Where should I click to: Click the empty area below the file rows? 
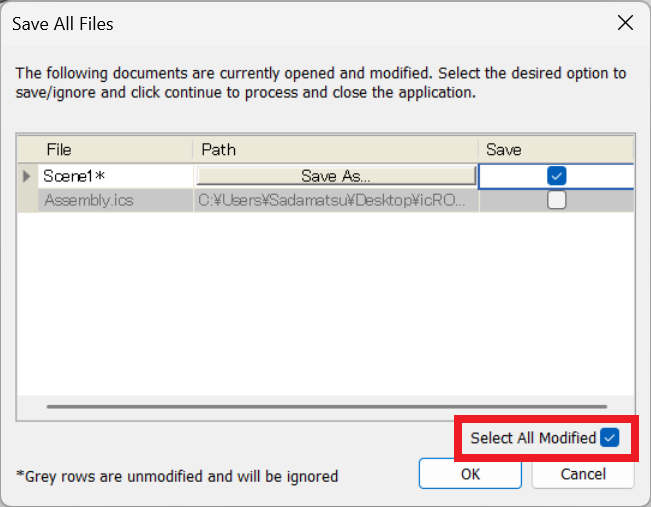[x=325, y=300]
